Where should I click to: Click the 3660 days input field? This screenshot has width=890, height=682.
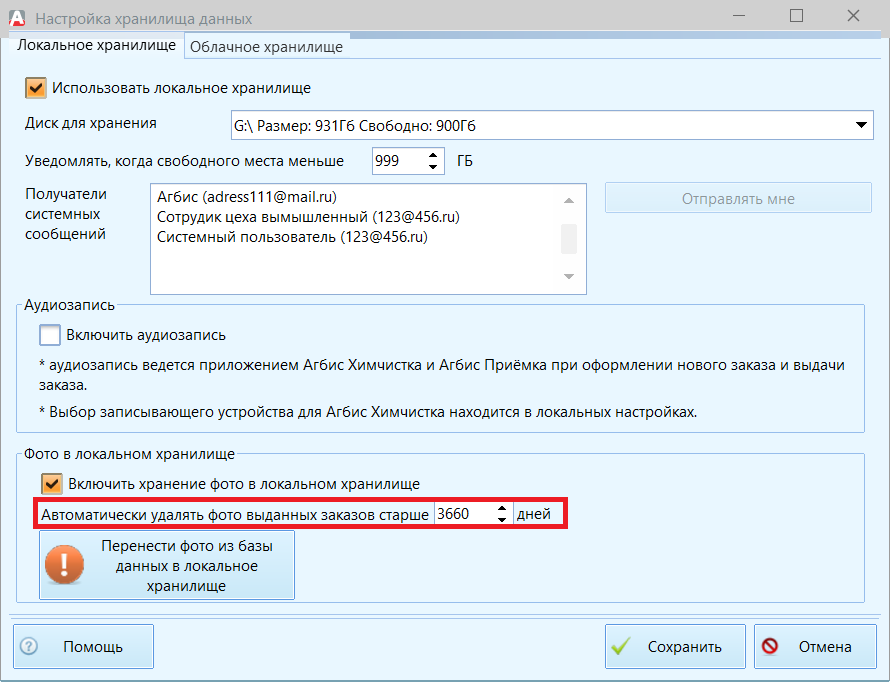pos(464,514)
